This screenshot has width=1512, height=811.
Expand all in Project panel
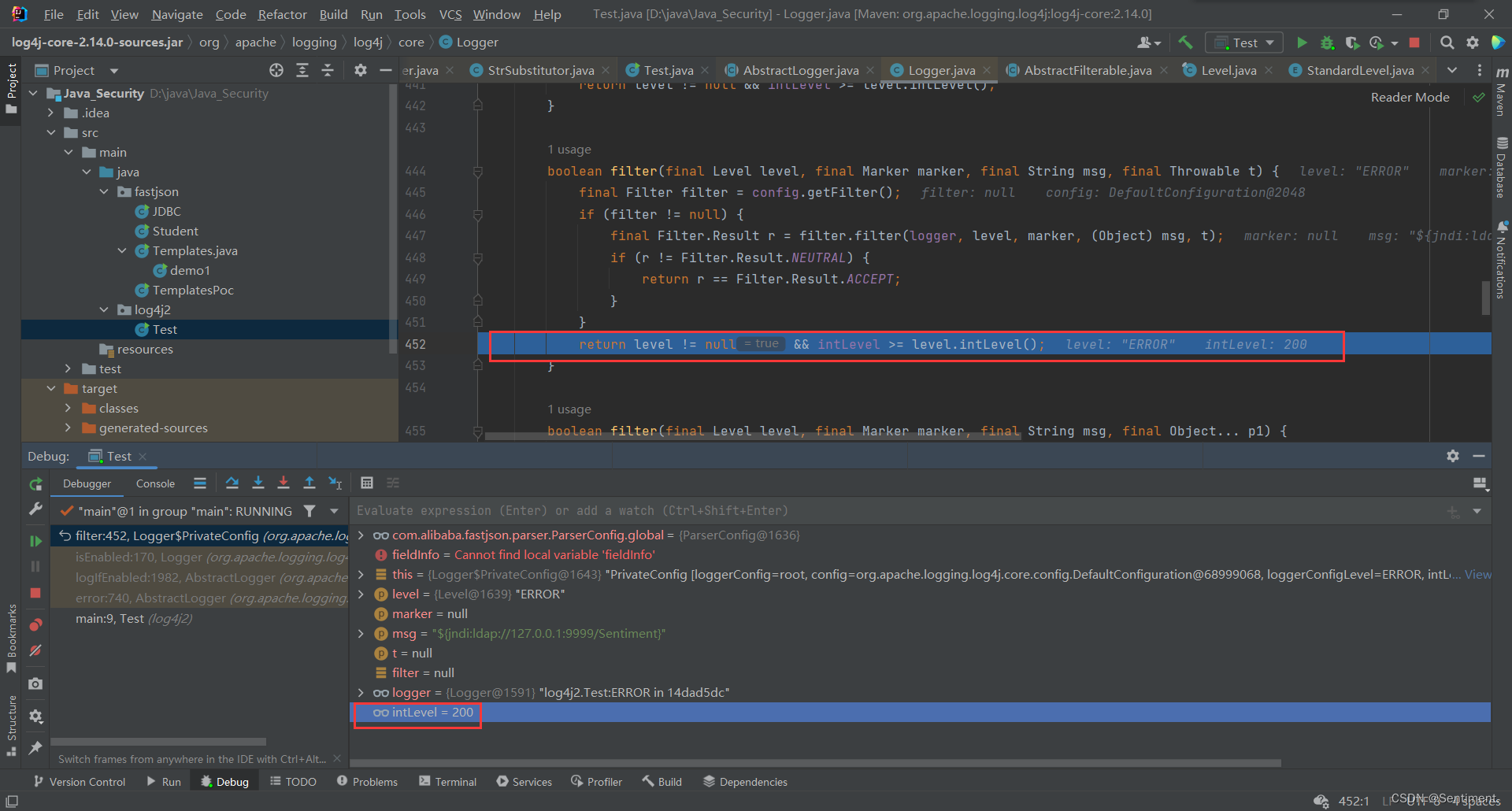point(302,70)
